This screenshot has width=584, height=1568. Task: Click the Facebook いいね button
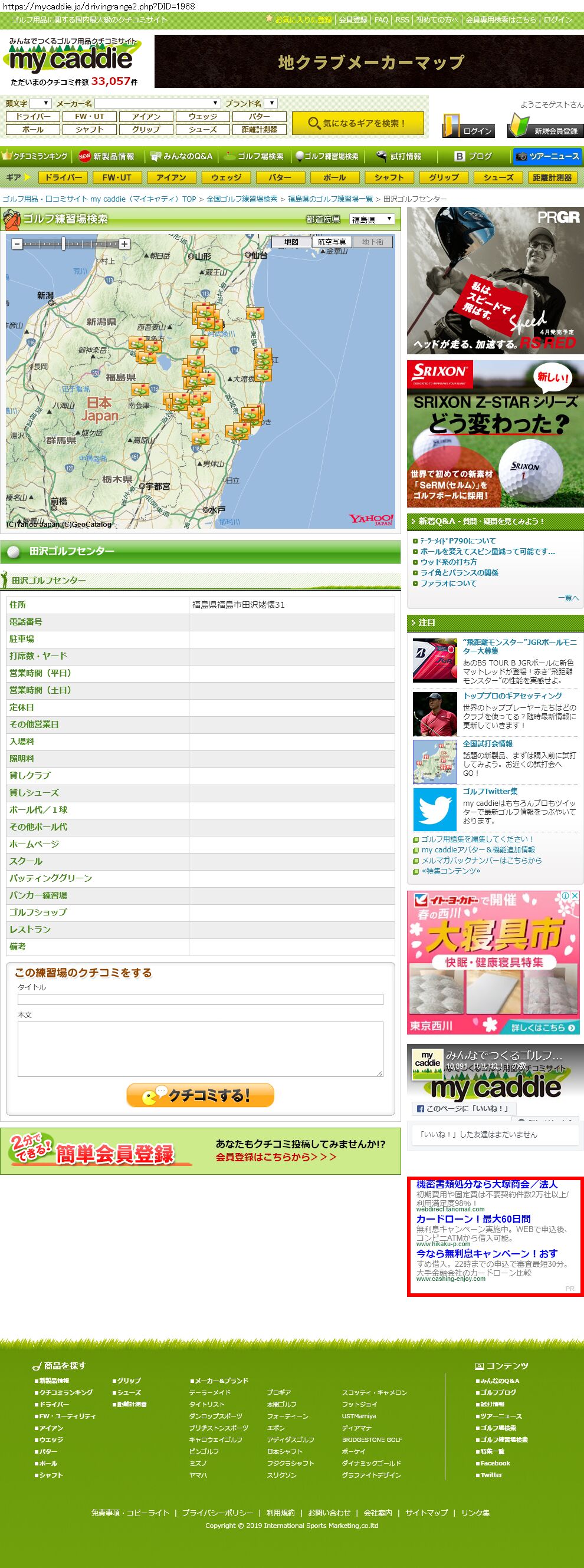(464, 1108)
